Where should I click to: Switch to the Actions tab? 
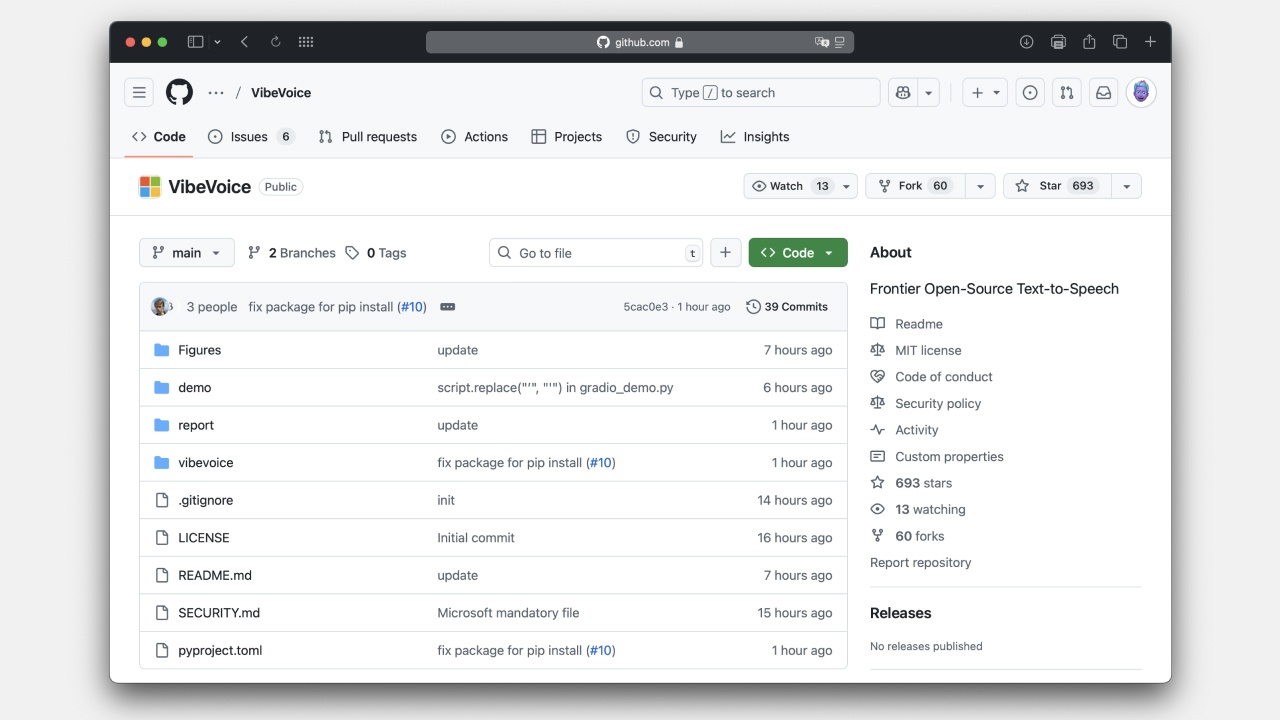point(475,137)
